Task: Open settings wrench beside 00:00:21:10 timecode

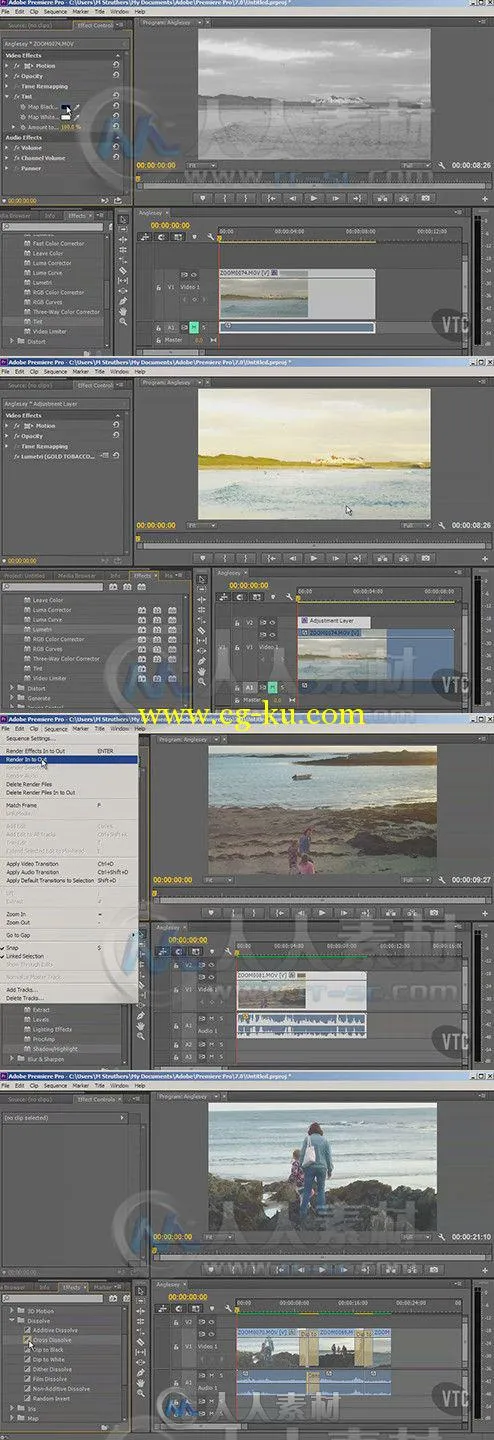Action: (442, 1237)
